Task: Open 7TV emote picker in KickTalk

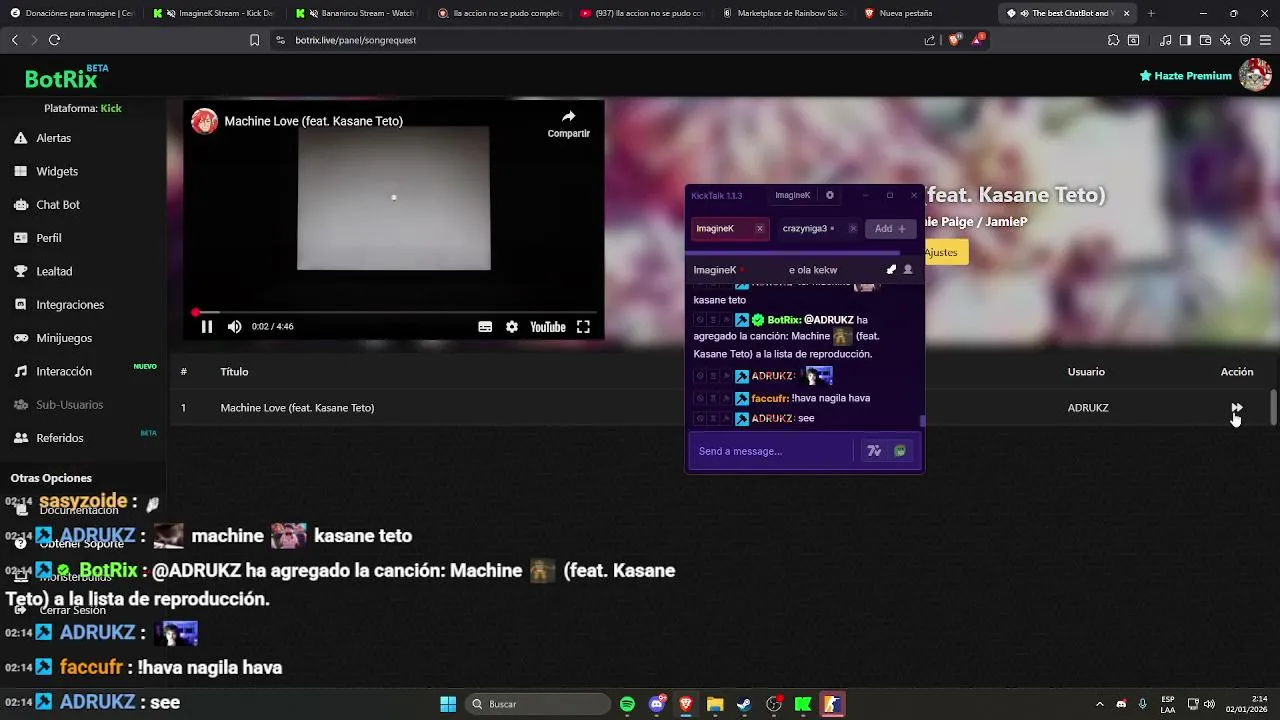Action: [x=874, y=451]
